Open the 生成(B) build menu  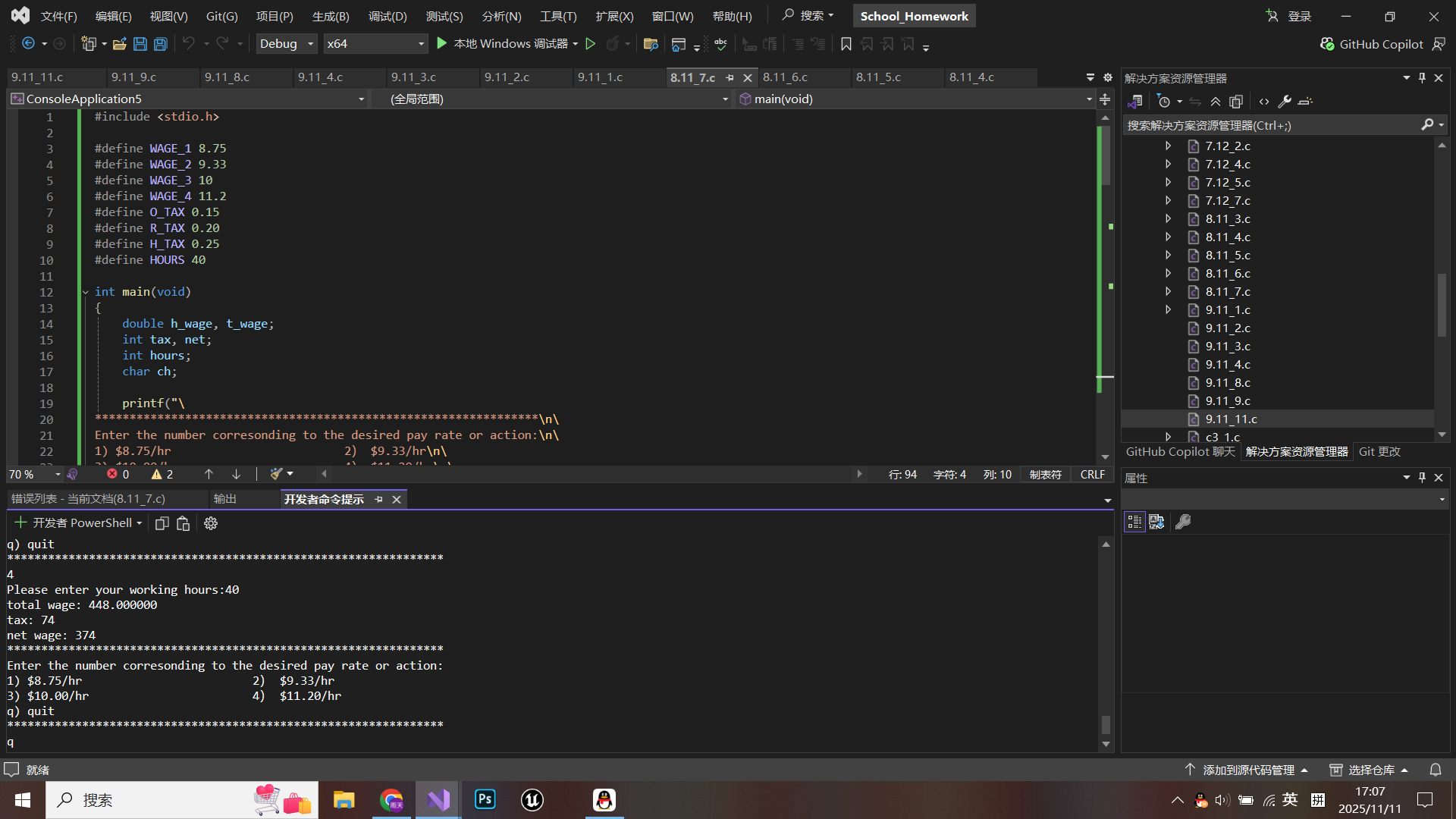(331, 16)
